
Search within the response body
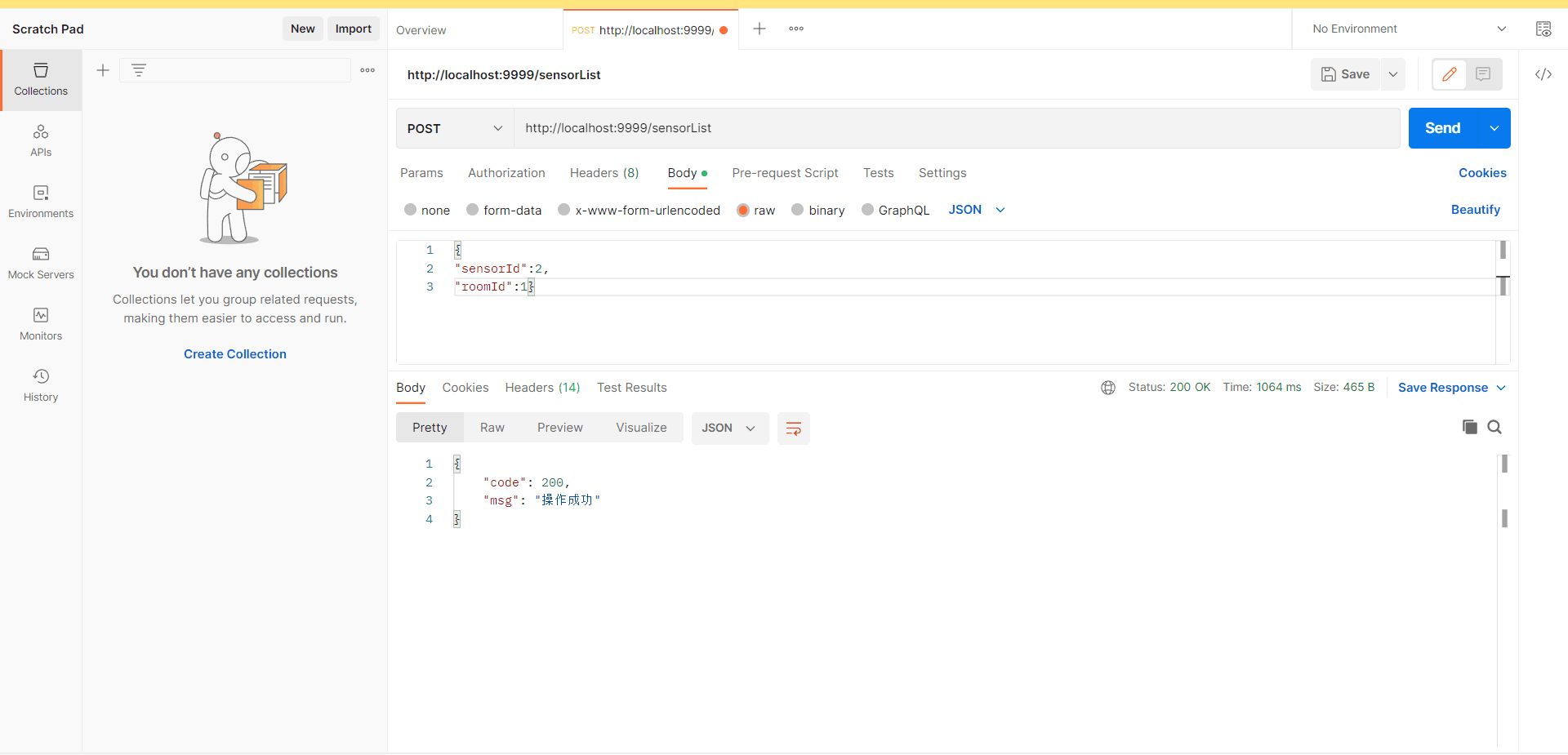(x=1494, y=427)
